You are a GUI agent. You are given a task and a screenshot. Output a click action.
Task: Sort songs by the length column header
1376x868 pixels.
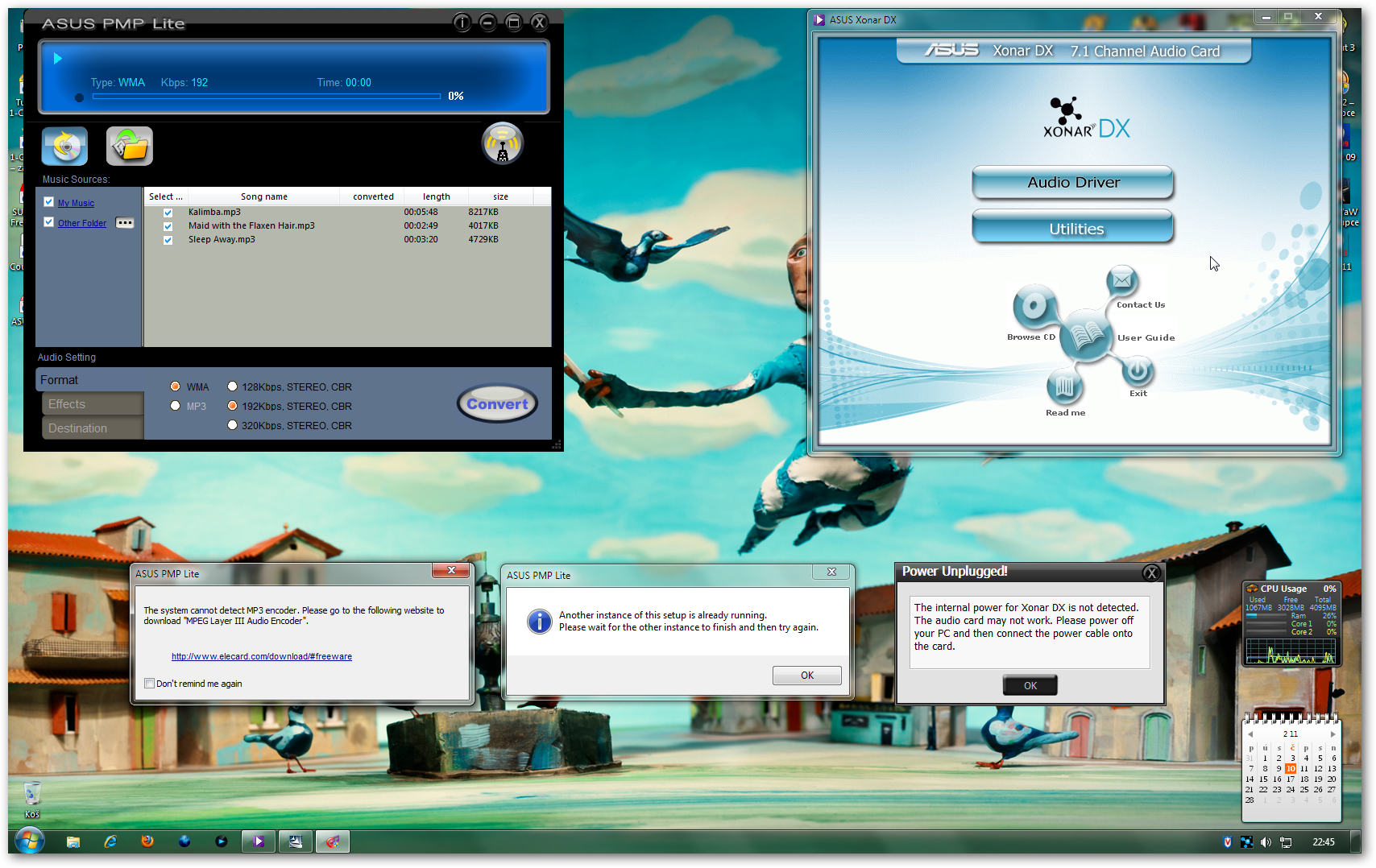click(x=437, y=196)
